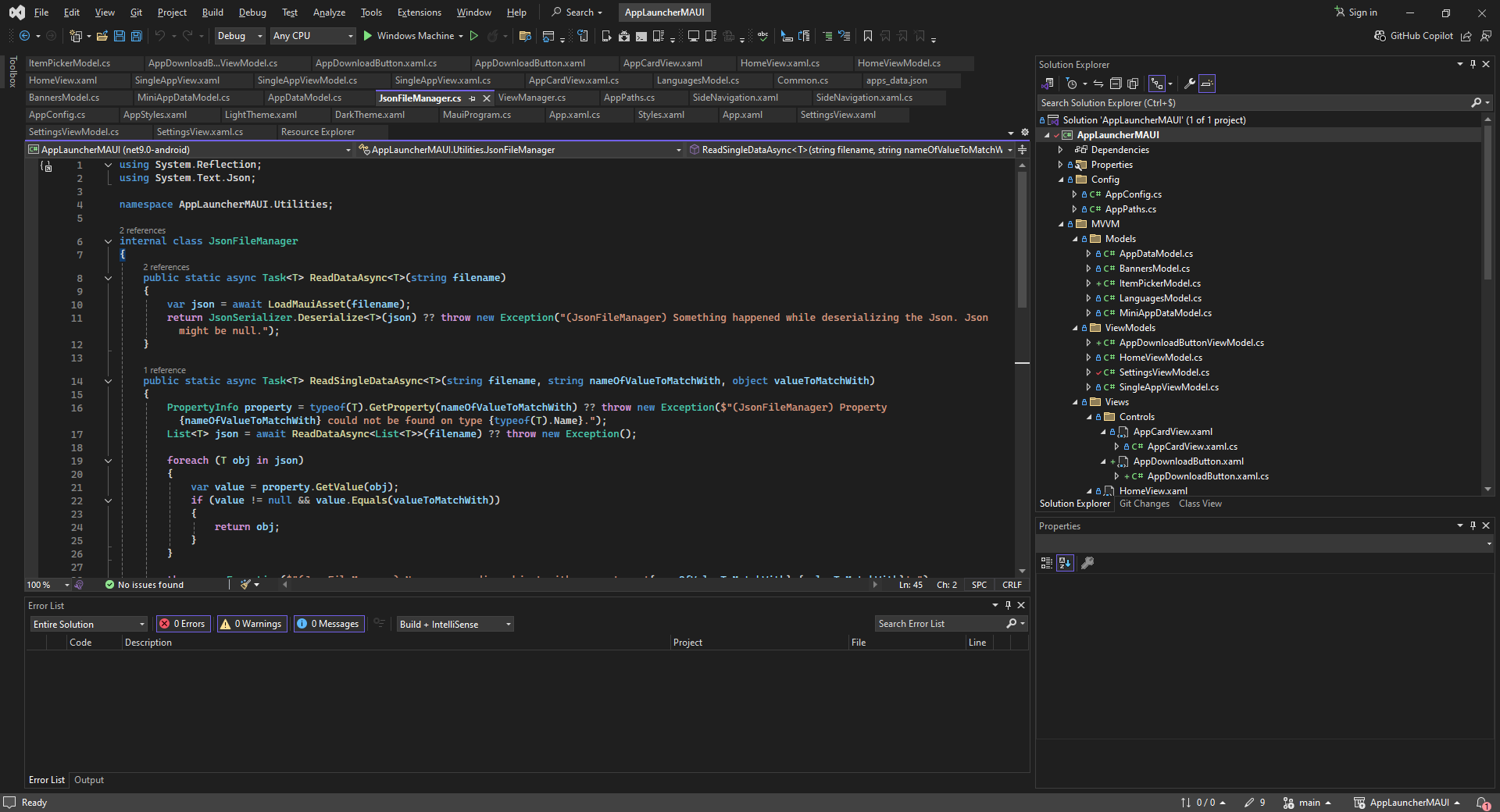Click the Property Pages wrench icon
This screenshot has height=812, width=1500.
click(x=1087, y=562)
